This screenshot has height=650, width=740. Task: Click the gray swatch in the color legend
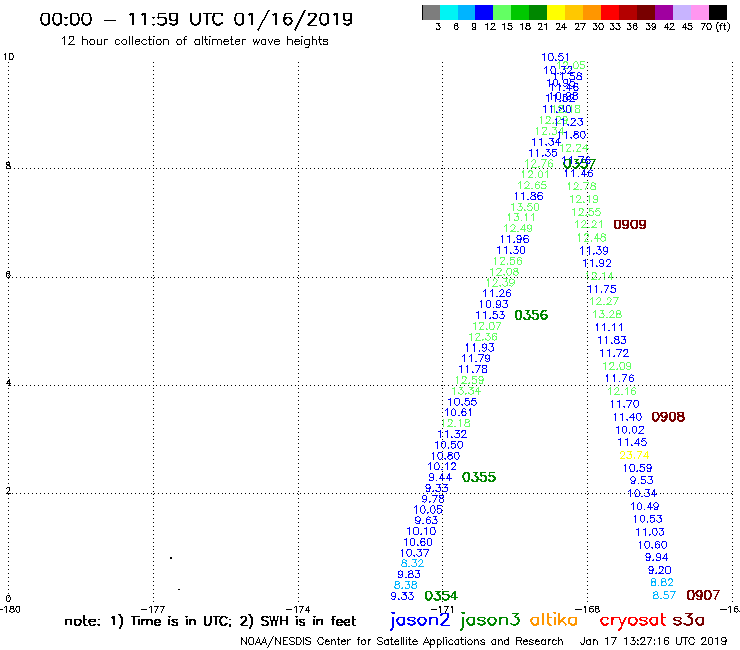[x=431, y=13]
